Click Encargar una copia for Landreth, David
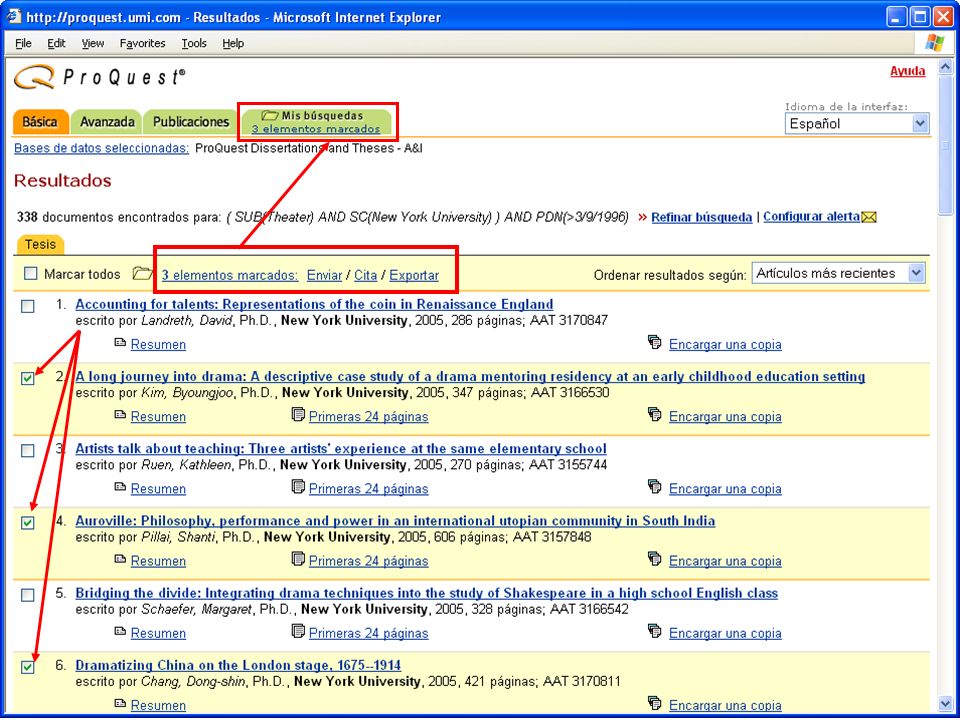The image size is (960, 720). tap(725, 344)
